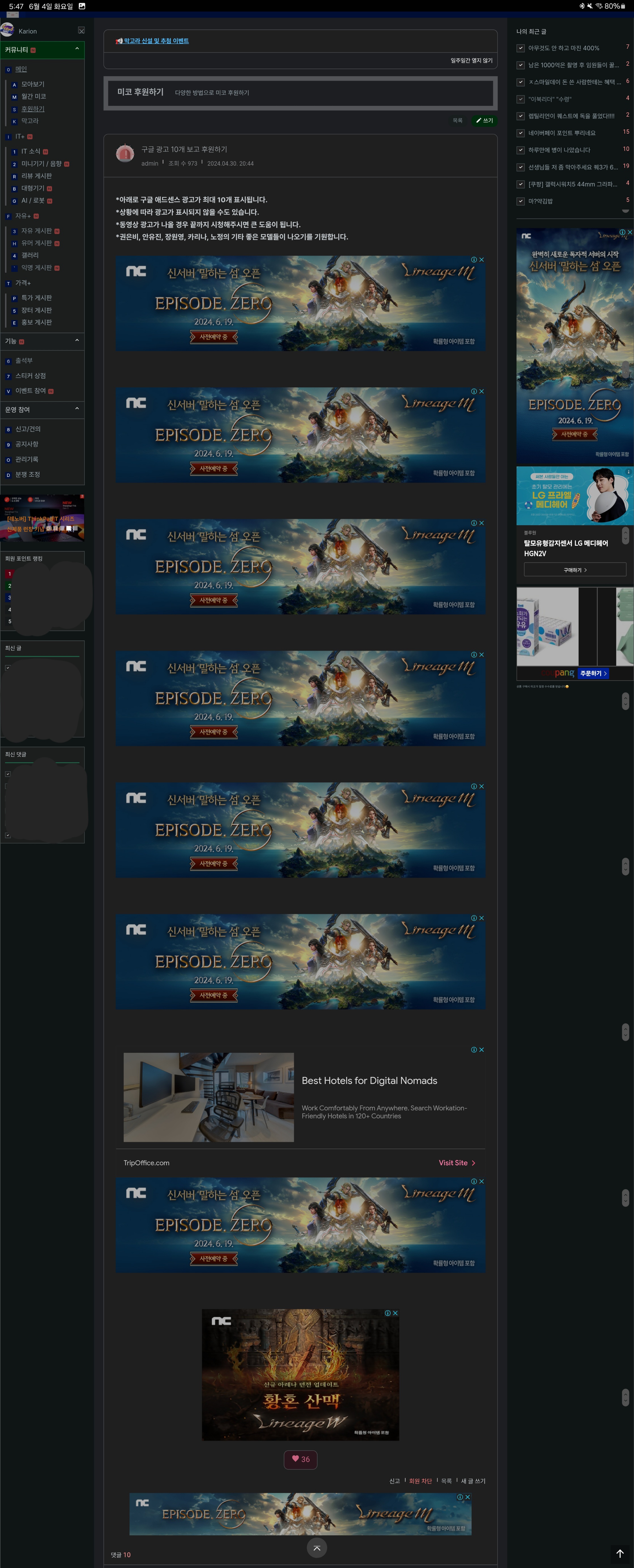Click 신고 link under the post
634x1568 pixels.
pos(395,1481)
